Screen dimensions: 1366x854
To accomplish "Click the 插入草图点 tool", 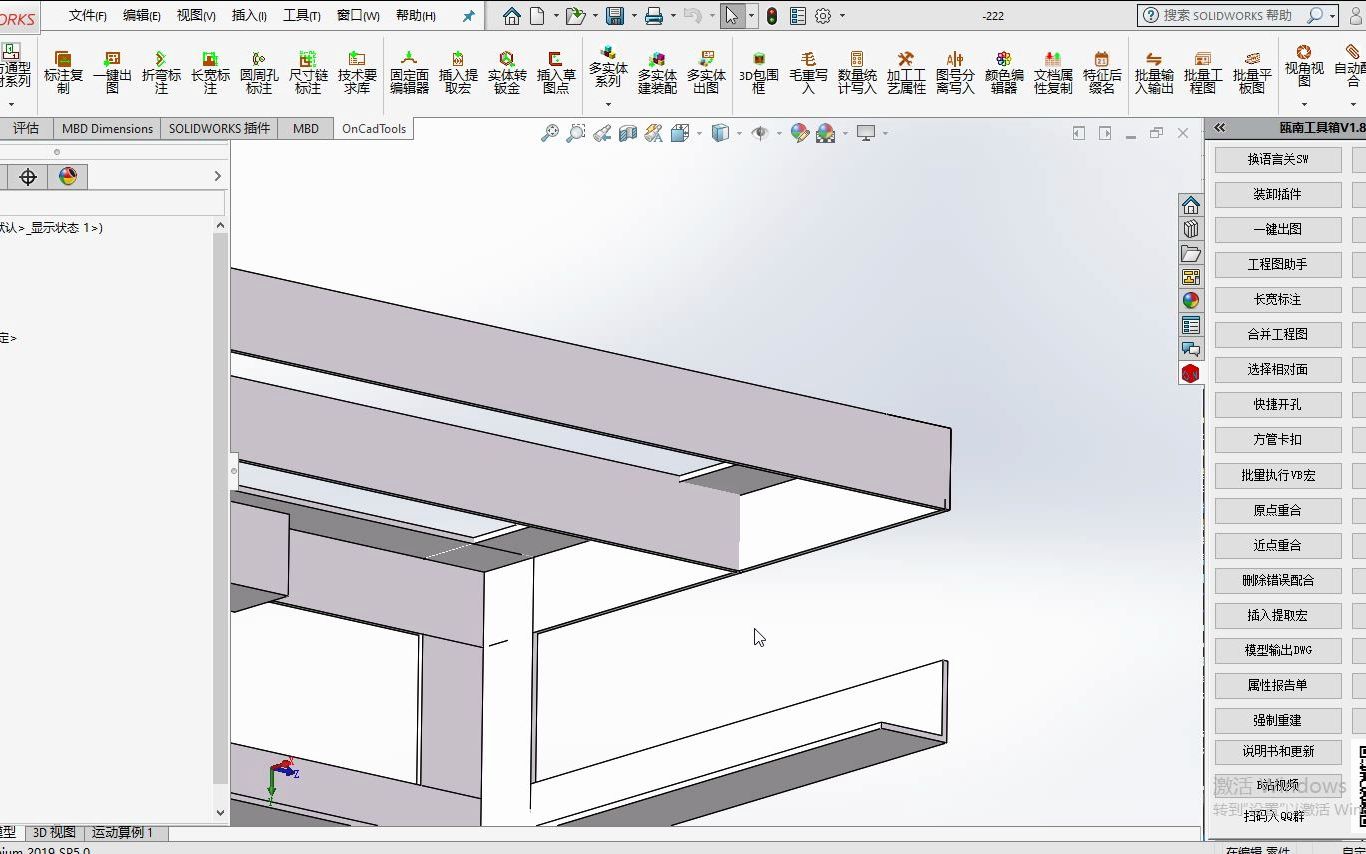I will pos(556,72).
